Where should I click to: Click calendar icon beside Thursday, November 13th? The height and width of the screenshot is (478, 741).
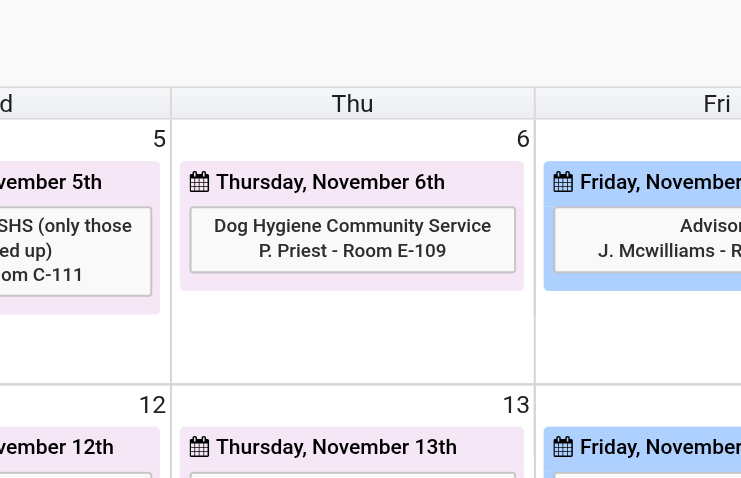[199, 447]
